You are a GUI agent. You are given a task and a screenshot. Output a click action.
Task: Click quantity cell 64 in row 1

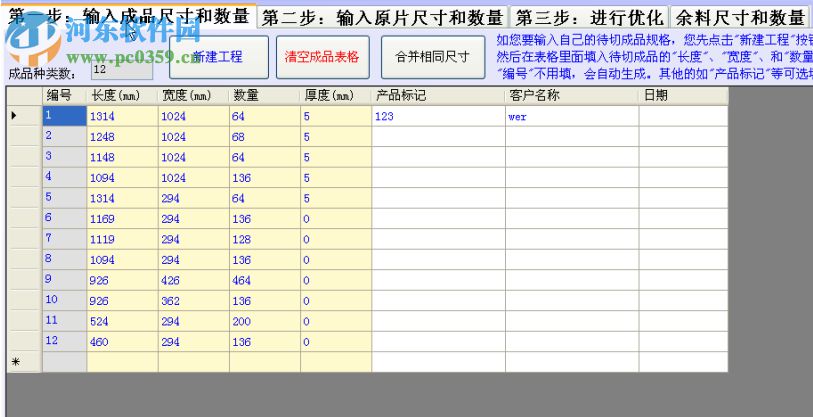tap(264, 116)
